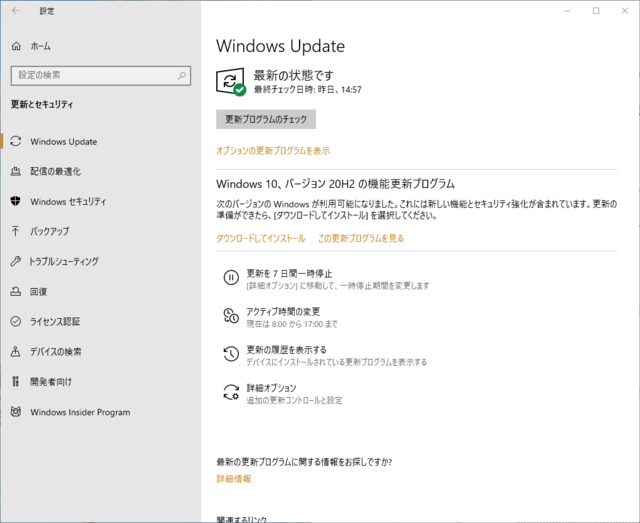
Task: Click the Windows Update page title
Action: 280,46
